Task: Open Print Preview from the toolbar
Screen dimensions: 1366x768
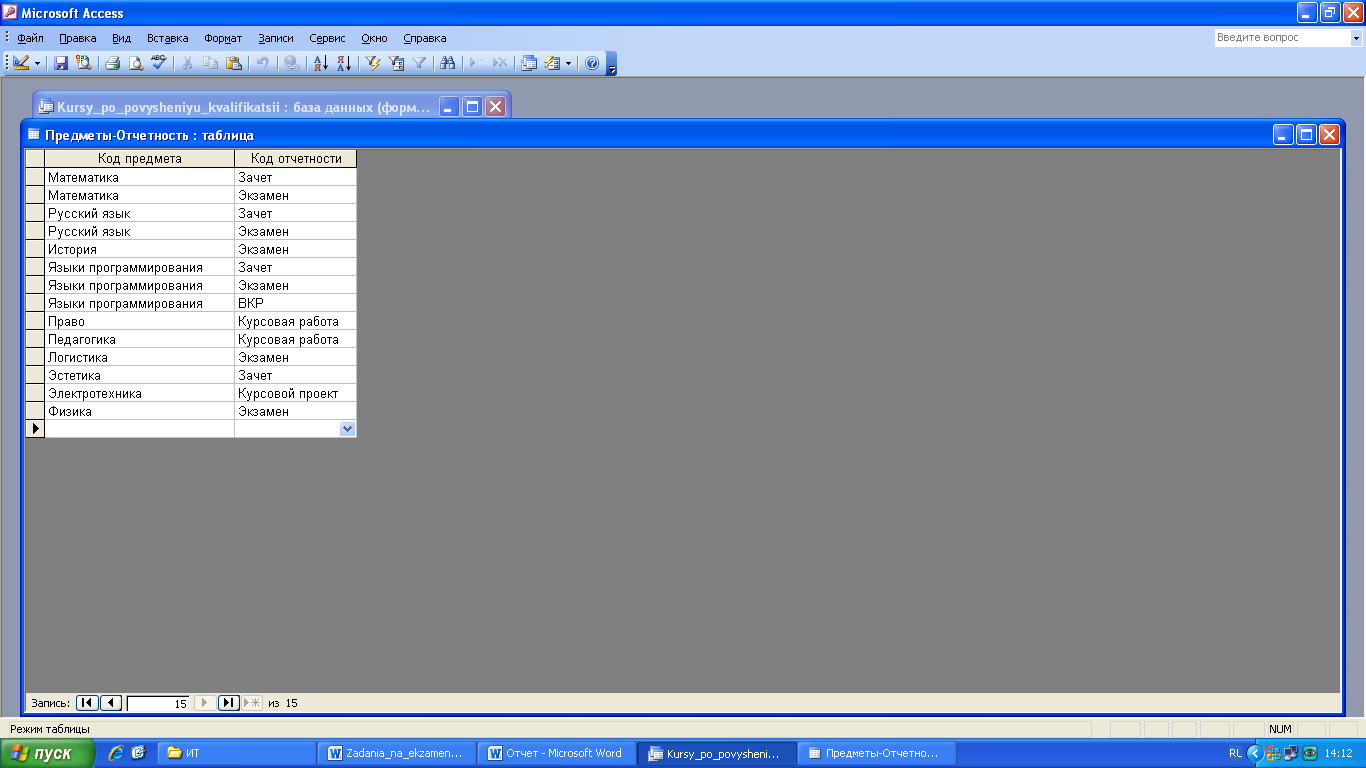Action: 136,62
